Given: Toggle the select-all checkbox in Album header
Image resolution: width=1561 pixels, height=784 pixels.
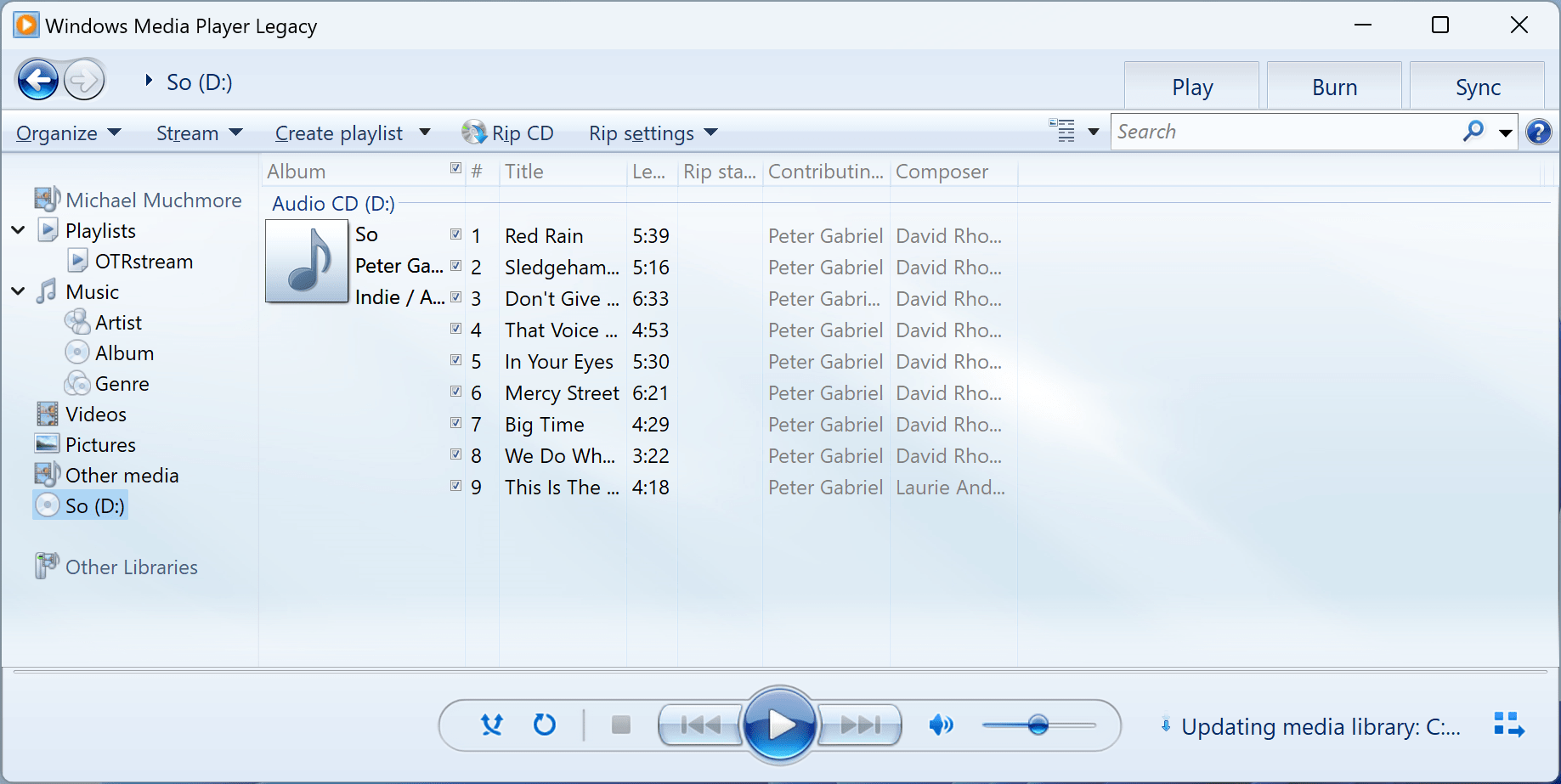Looking at the screenshot, I should pos(456,168).
